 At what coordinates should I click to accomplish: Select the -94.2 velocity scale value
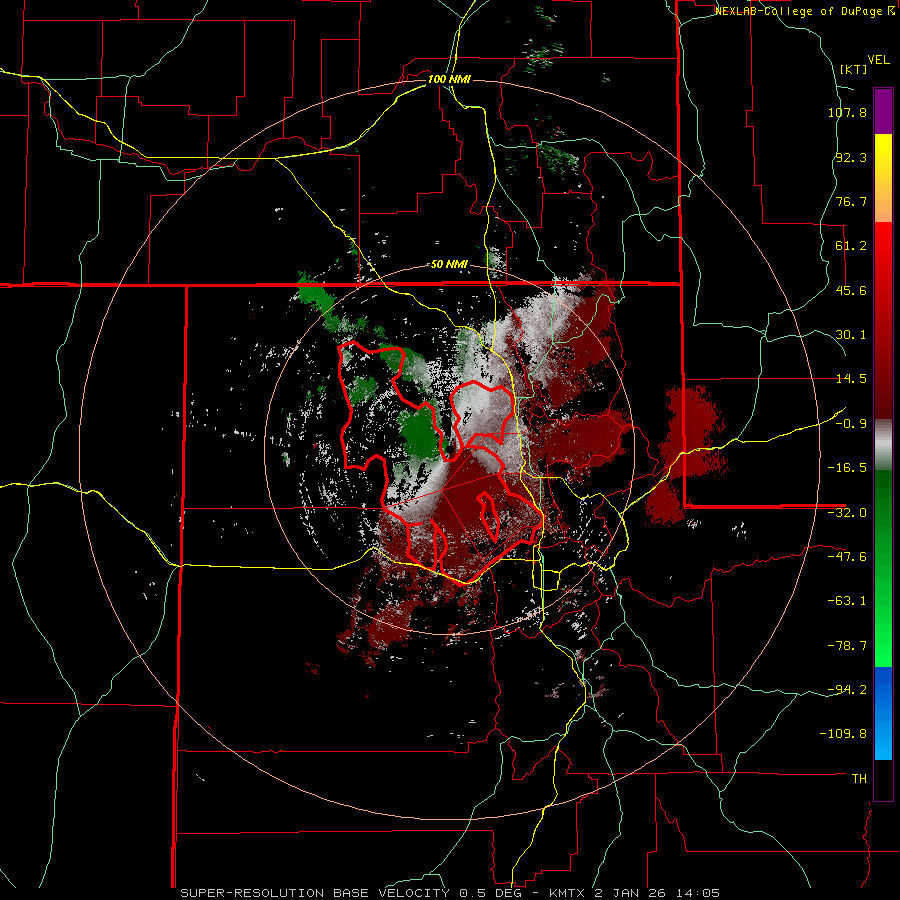[847, 690]
